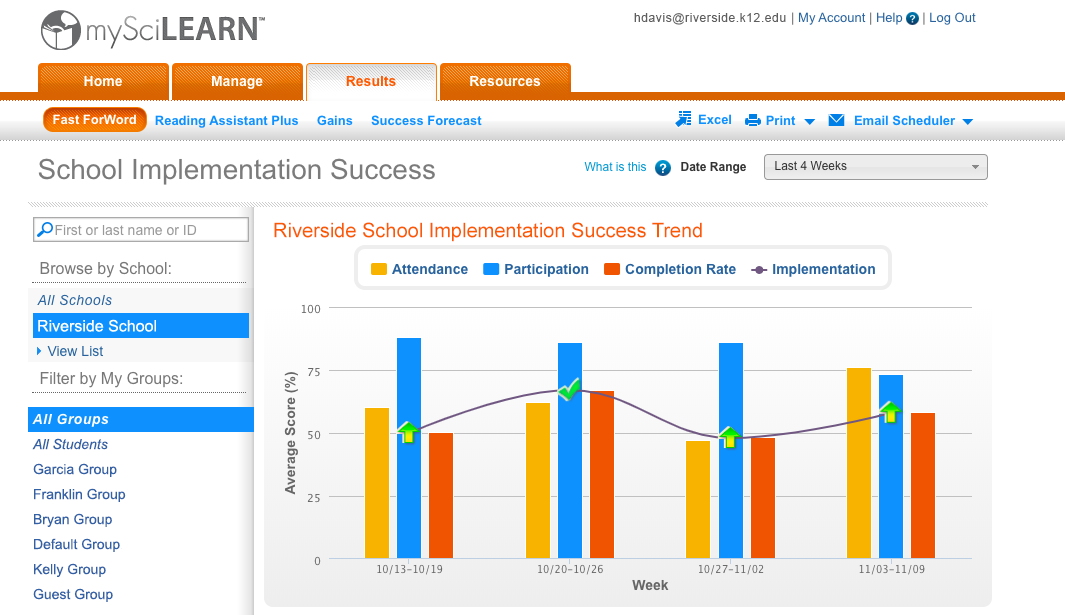The height and width of the screenshot is (615, 1065).
Task: Click the Log Out link
Action: pyautogui.click(x=952, y=18)
